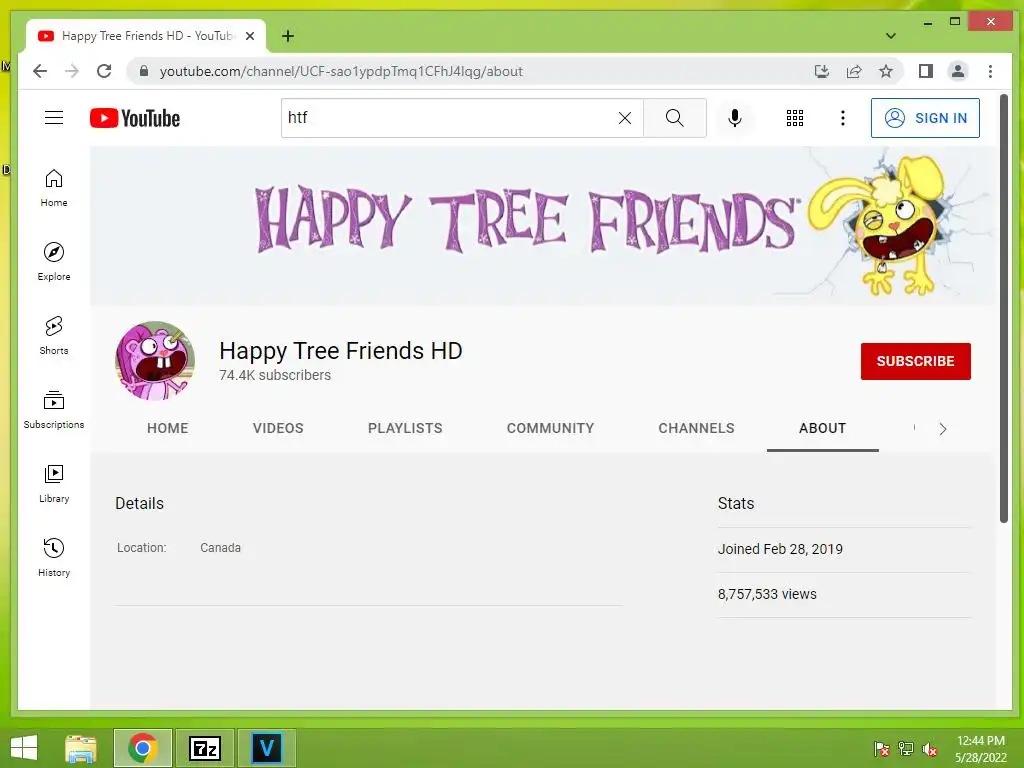
Task: Select the ABOUT tab
Action: point(822,428)
